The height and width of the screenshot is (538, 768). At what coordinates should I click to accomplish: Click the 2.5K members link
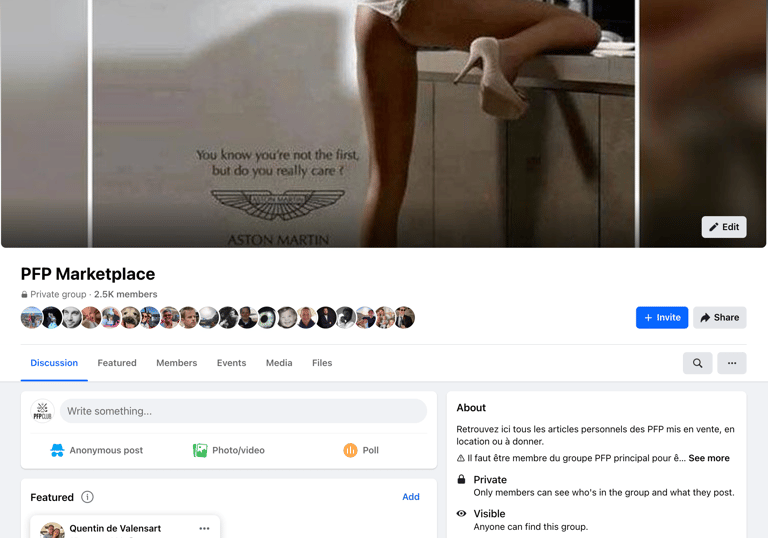[x=125, y=294]
